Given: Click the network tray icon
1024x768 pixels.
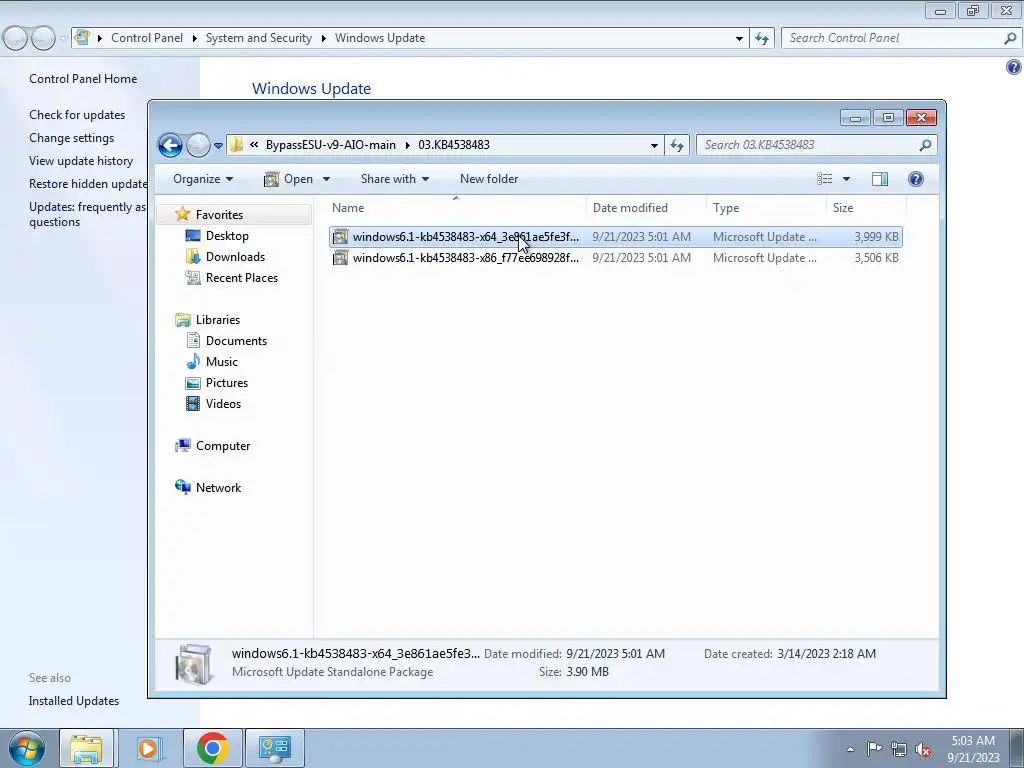Looking at the screenshot, I should tap(899, 749).
